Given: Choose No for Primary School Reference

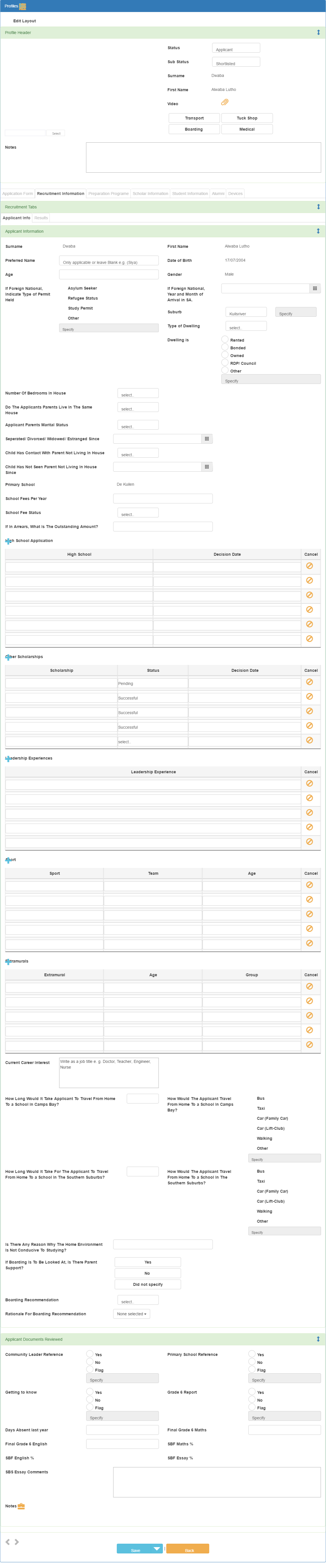Looking at the screenshot, I should pos(252,1362).
